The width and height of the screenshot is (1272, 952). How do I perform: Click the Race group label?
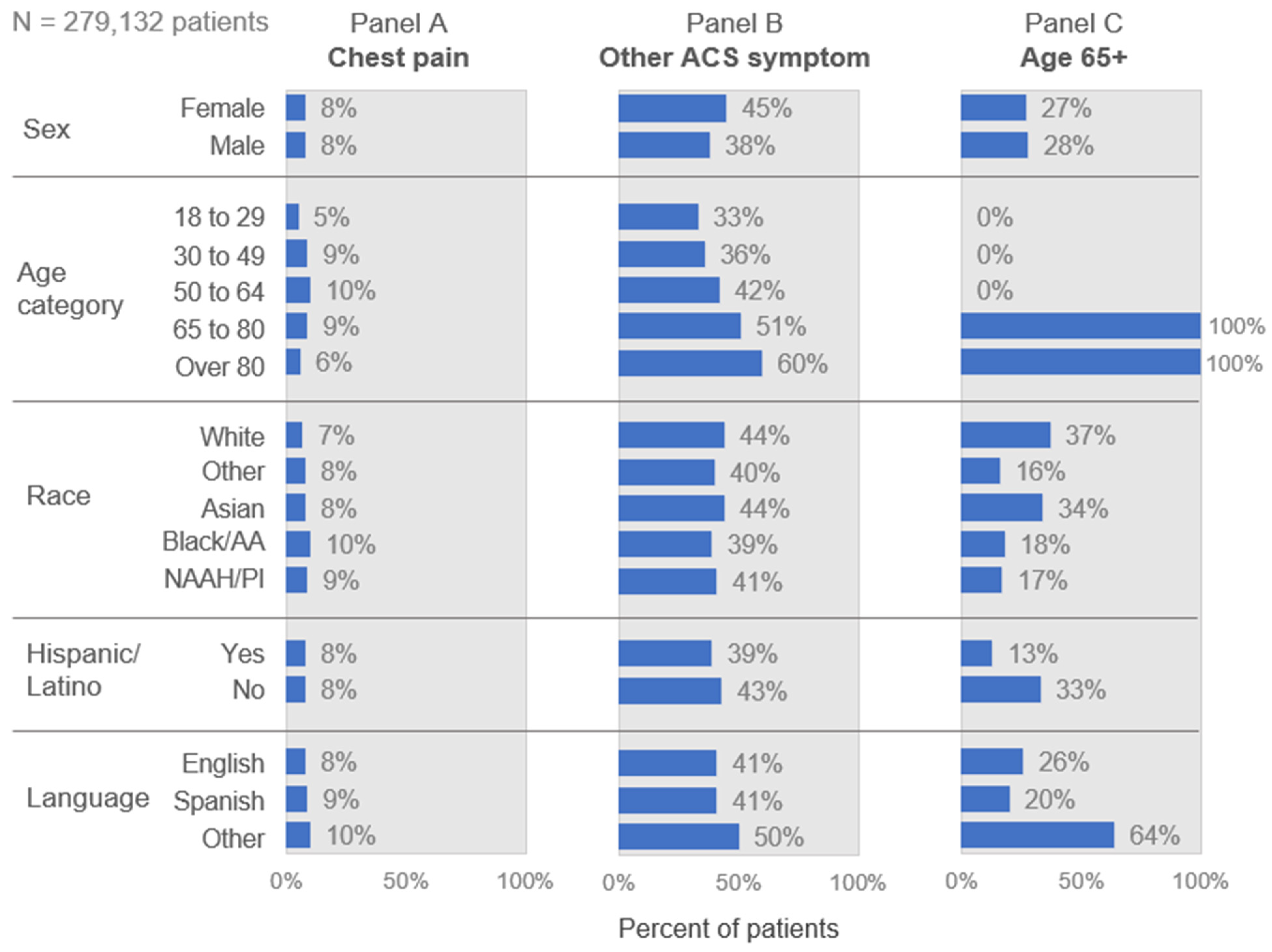point(58,496)
